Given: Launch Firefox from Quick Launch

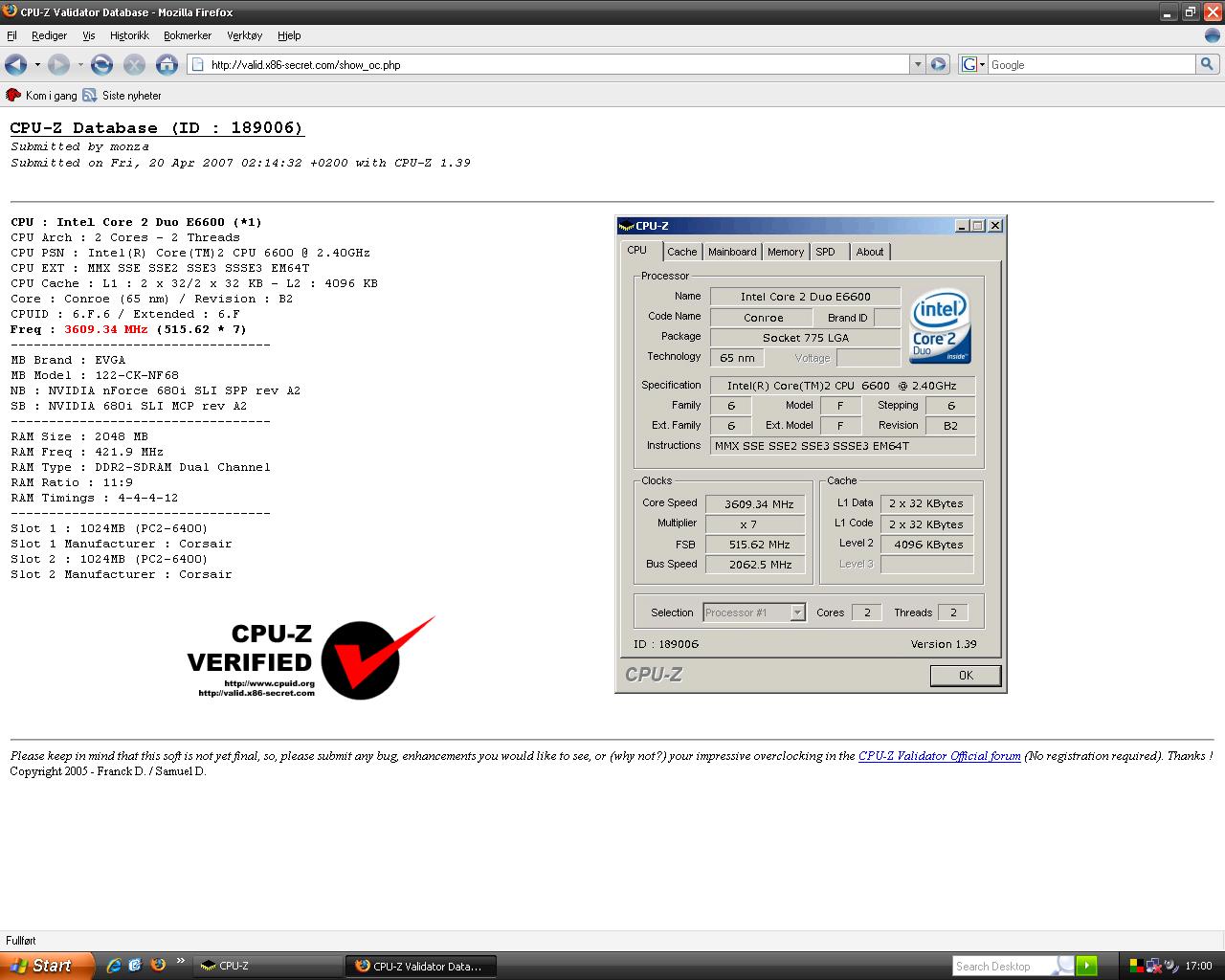Looking at the screenshot, I should coord(158,966).
